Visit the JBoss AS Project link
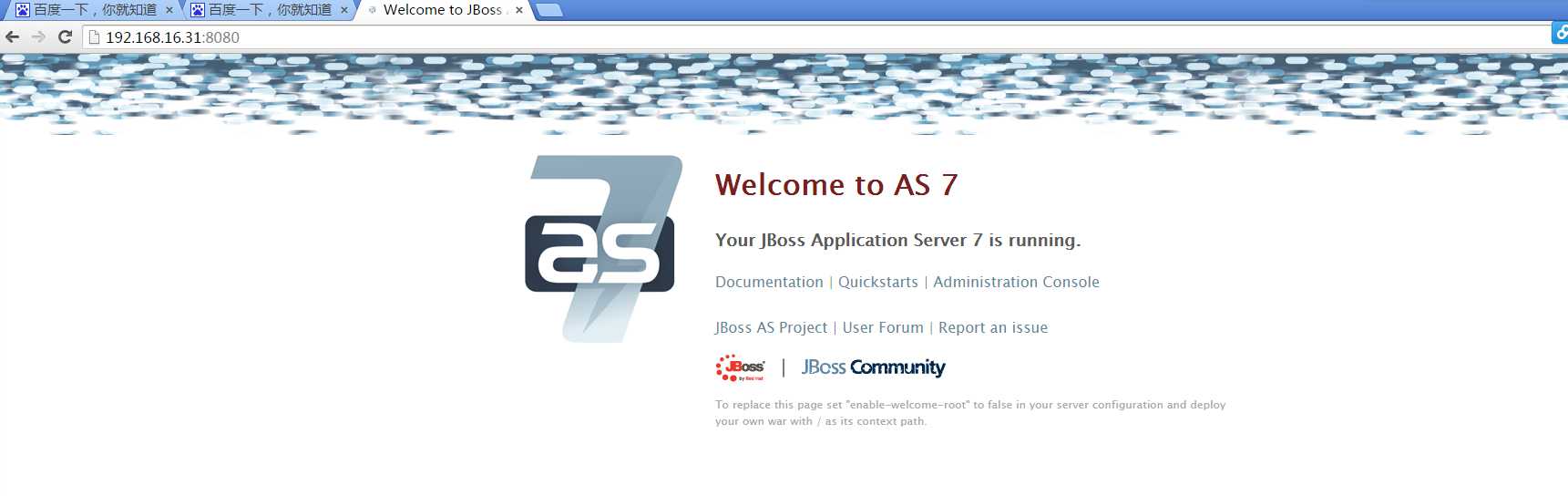Screen dimensions: 1568x496 tap(771, 327)
